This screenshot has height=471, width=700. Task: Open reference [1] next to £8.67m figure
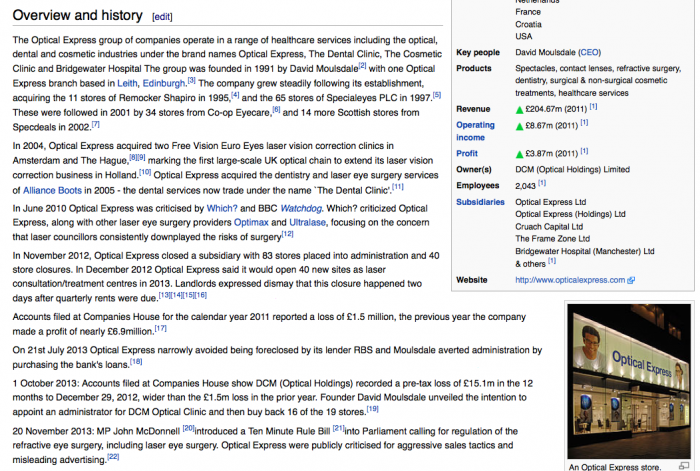[x=584, y=123]
